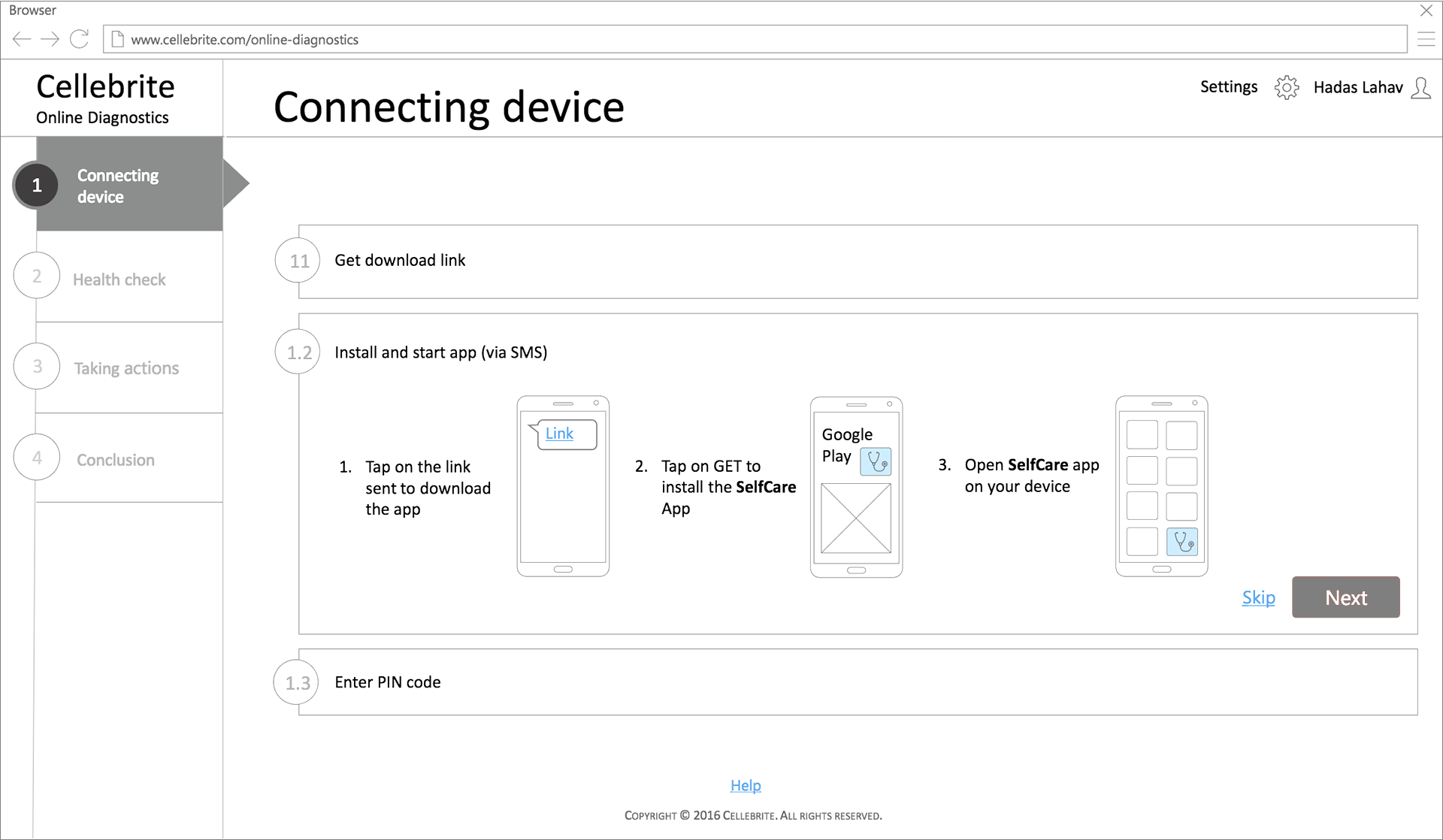This screenshot has width=1443, height=840.
Task: Close the browser window
Action: coord(1426,11)
